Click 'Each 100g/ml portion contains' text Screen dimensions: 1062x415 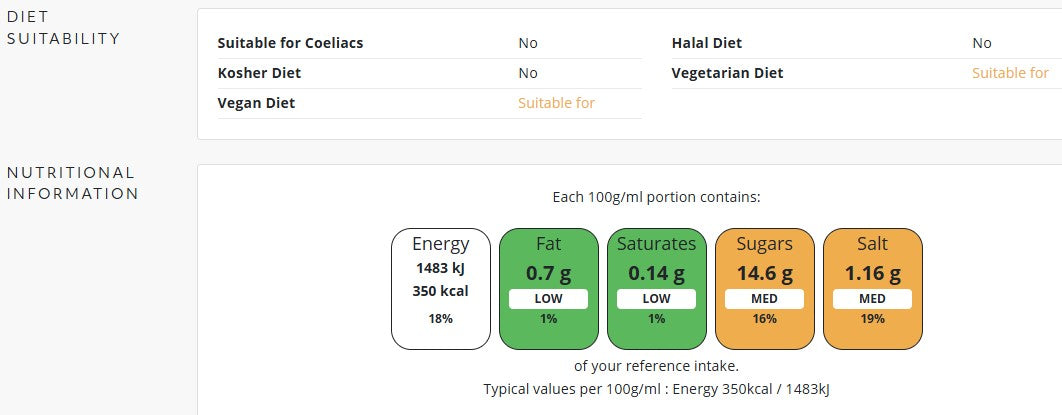pyautogui.click(x=656, y=198)
